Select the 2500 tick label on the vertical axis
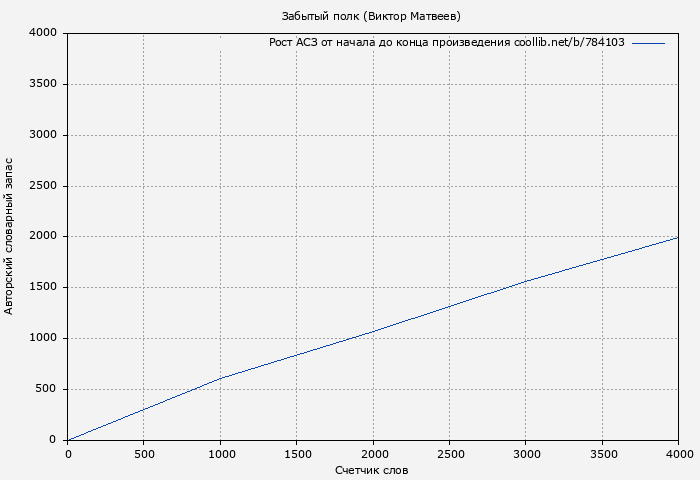The image size is (700, 480). click(x=42, y=186)
